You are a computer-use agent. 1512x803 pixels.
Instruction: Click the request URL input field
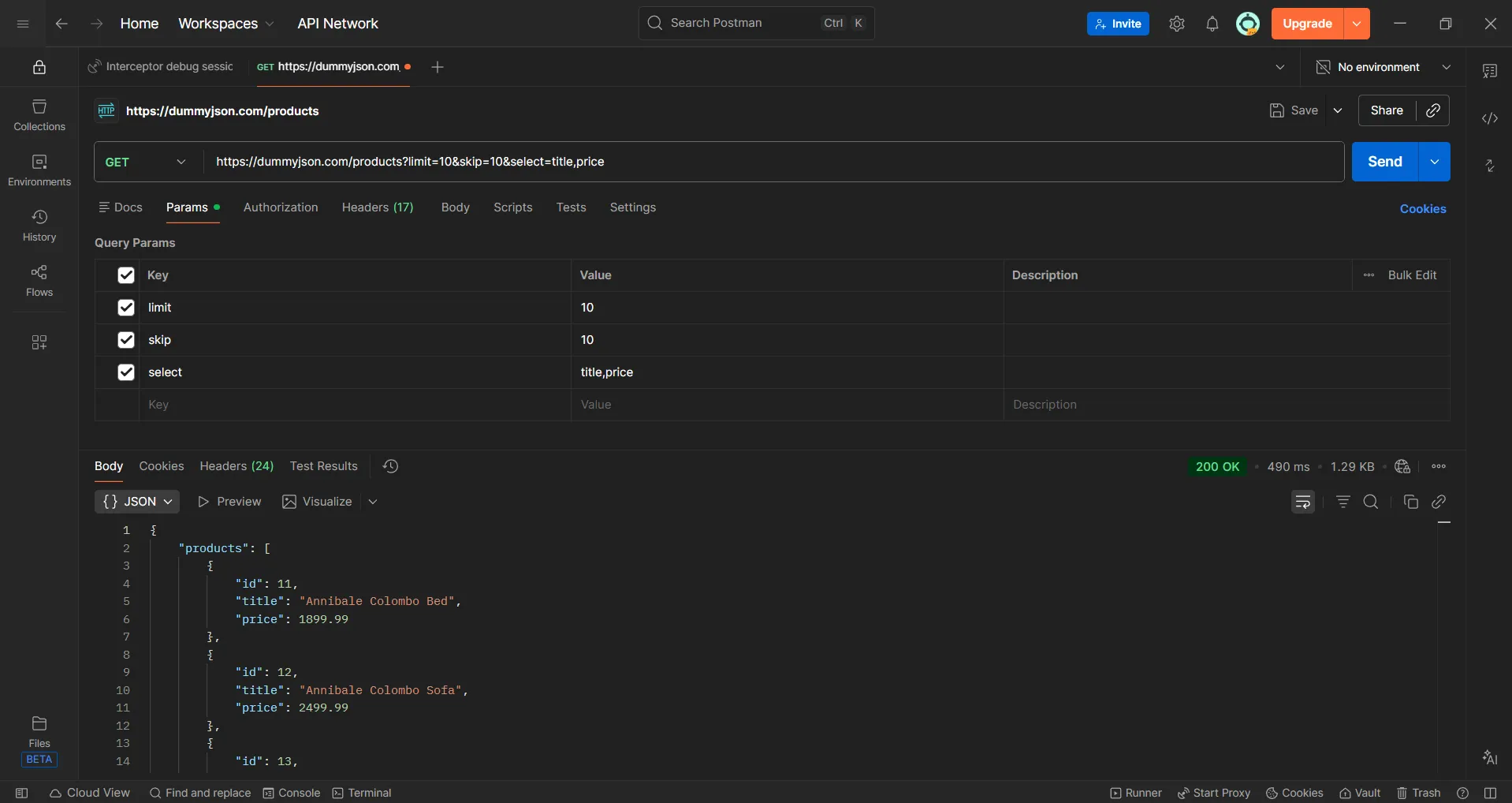coord(773,162)
